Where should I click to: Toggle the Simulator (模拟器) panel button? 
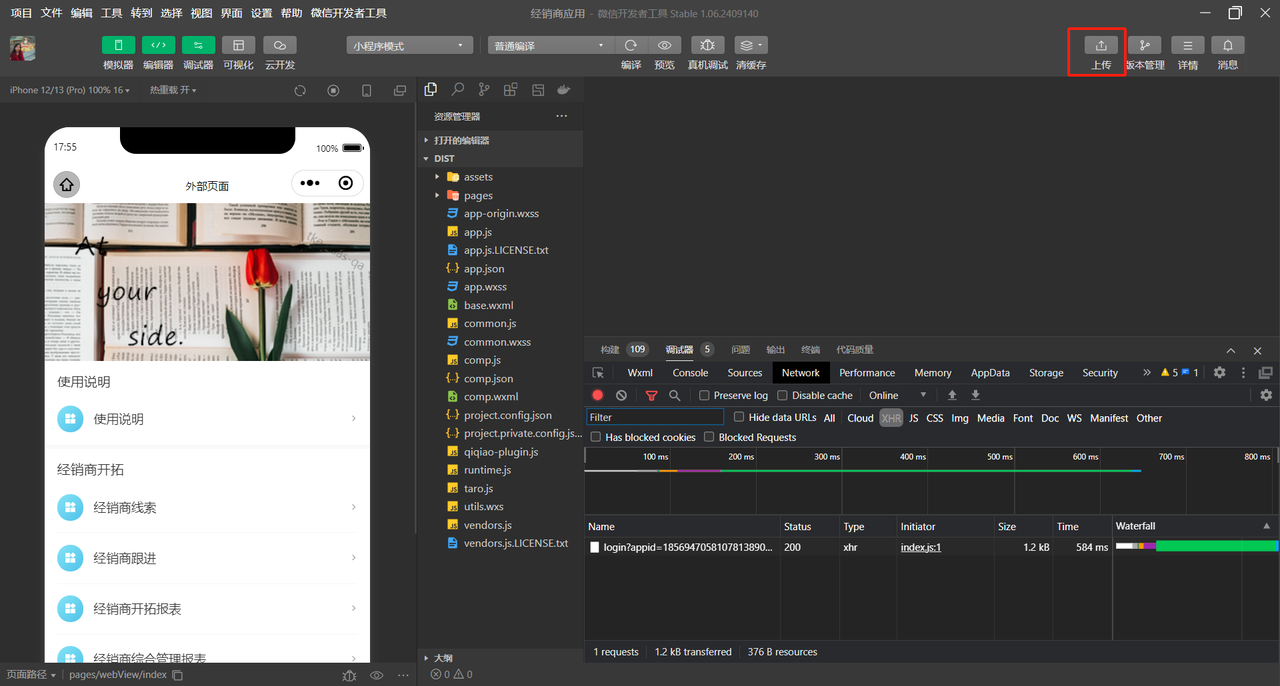[x=118, y=46]
